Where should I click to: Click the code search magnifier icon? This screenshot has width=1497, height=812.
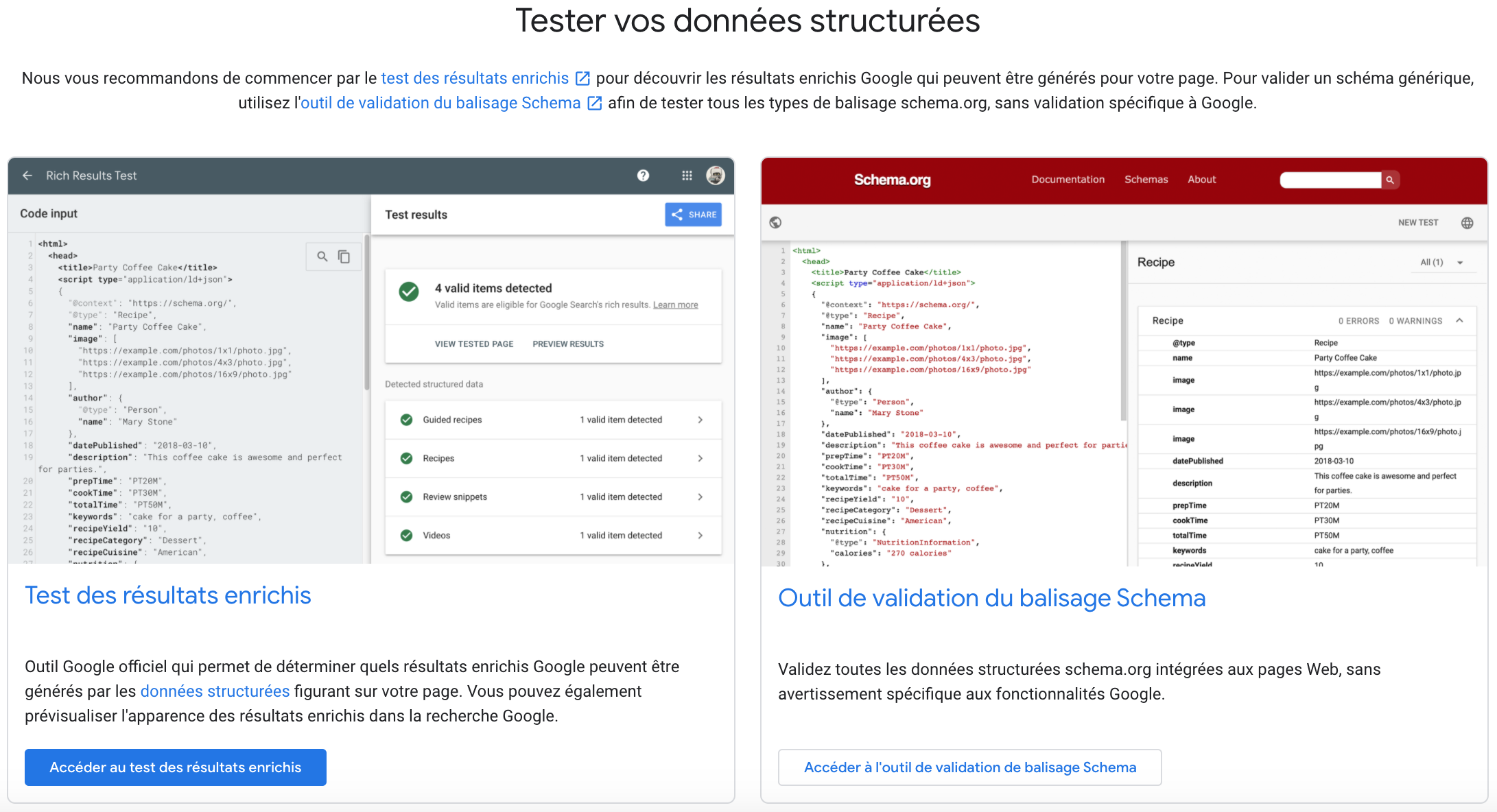[322, 256]
